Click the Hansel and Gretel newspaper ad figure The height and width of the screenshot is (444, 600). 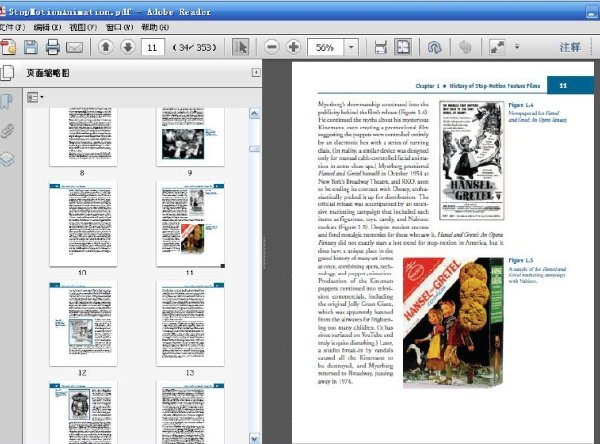[x=471, y=160]
